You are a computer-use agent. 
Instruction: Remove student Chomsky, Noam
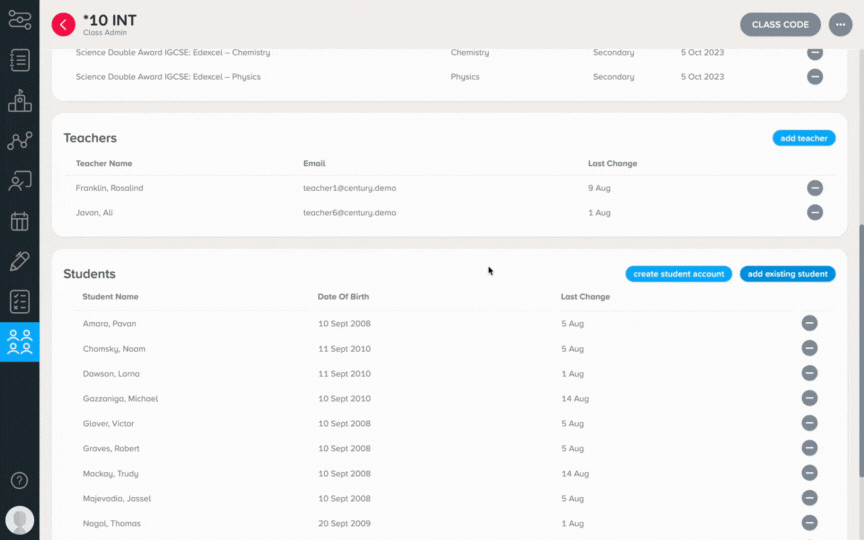(x=809, y=348)
